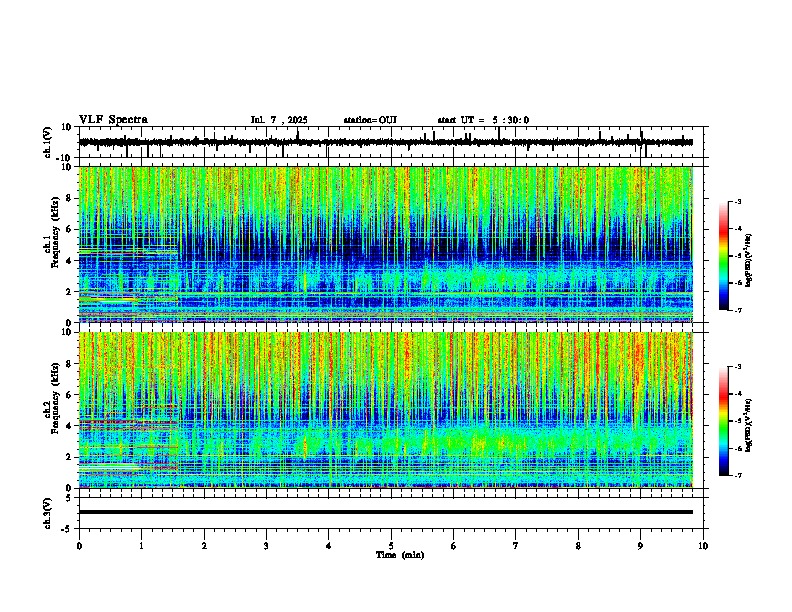
Task: Click the time axis tick label "9"
Action: coord(640,546)
